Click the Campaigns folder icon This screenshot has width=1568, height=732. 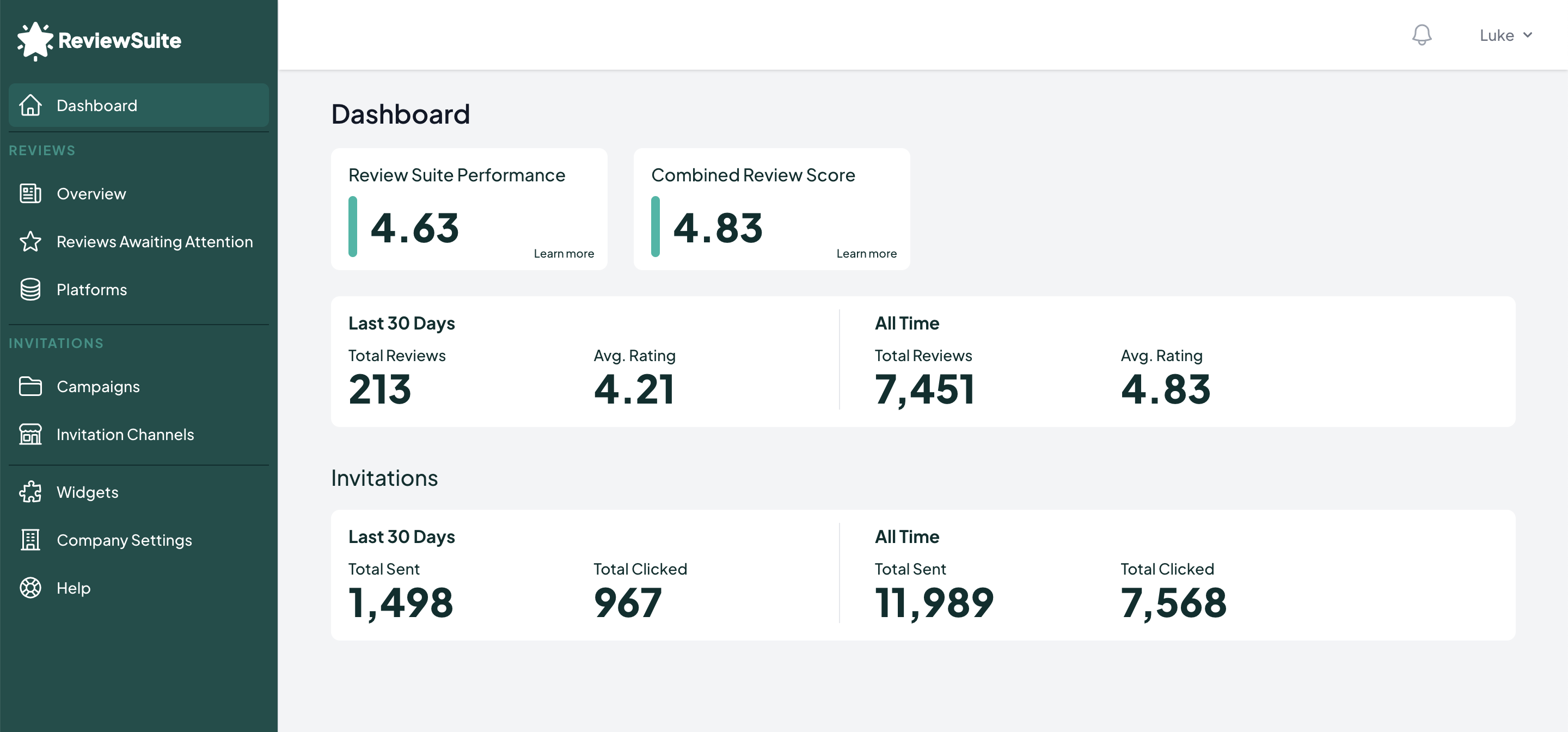coord(30,386)
